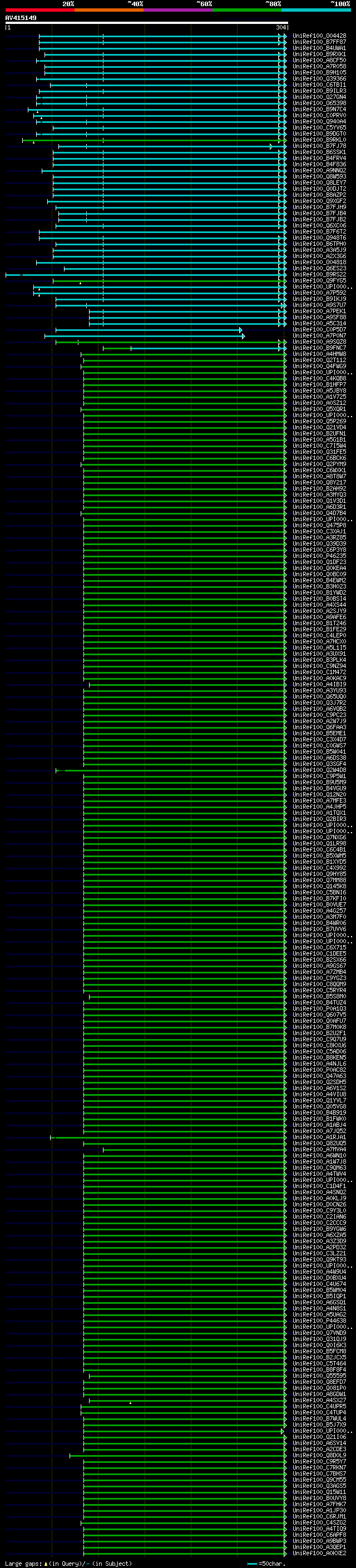Select hit label UniRef100_B9RKL0
This screenshot has width=356, height=1568.
tap(319, 140)
